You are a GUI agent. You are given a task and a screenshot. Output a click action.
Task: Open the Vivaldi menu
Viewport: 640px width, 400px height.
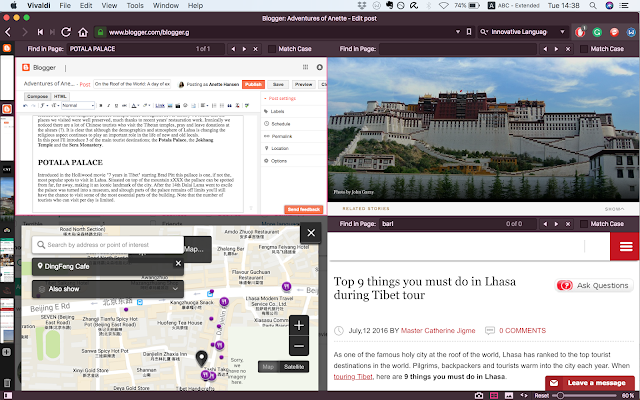(38, 5)
